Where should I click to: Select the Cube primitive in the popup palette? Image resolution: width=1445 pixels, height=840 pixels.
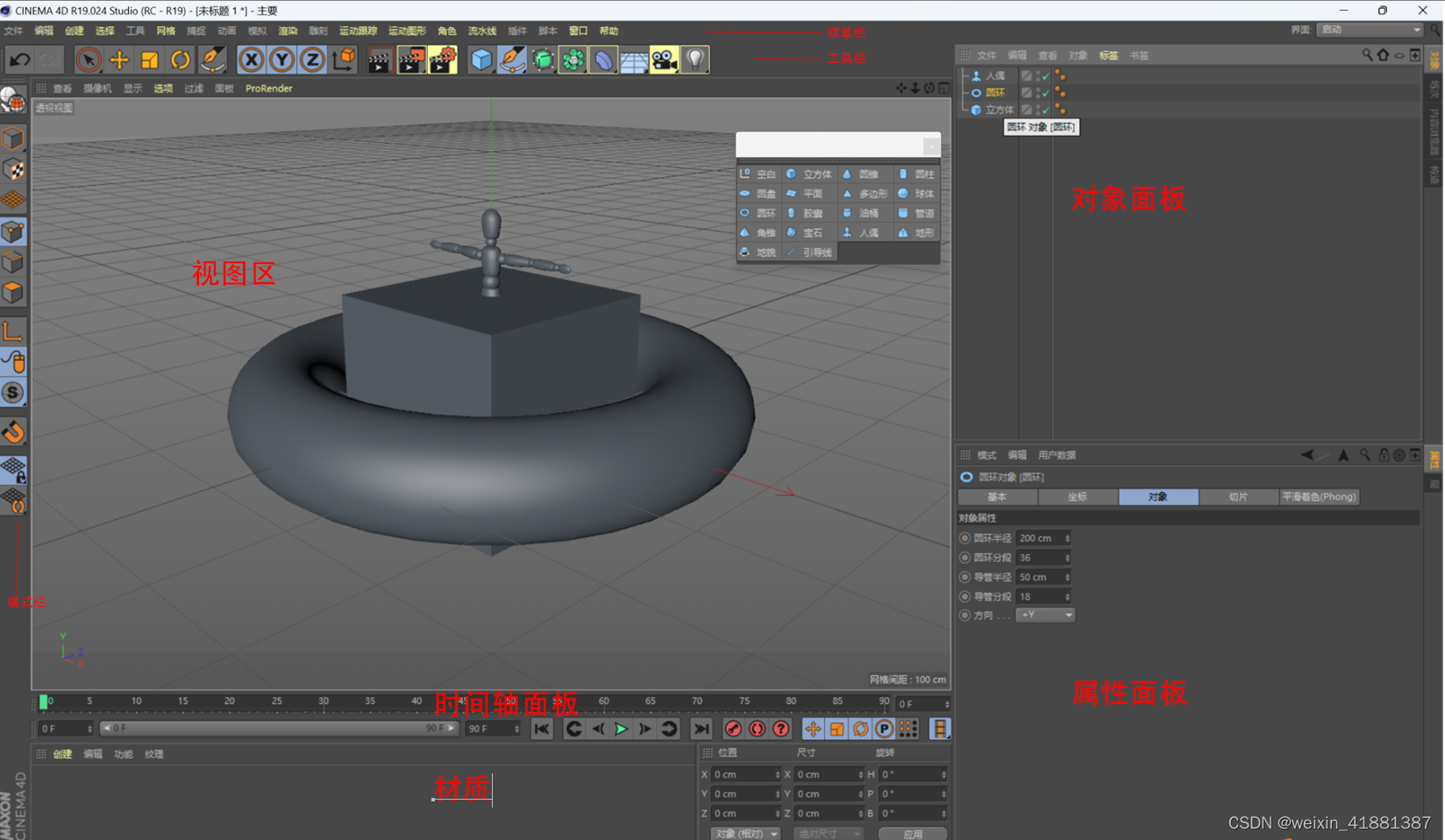[810, 174]
